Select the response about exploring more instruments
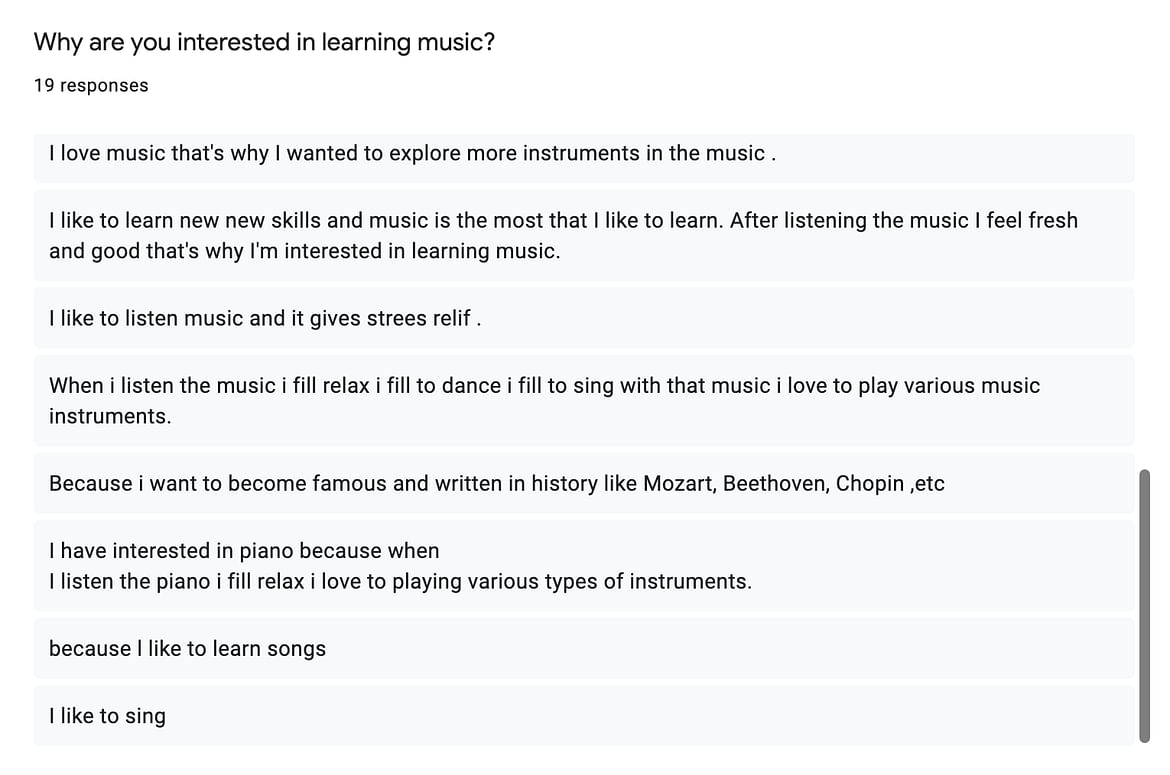Viewport: 1170px width, 775px height. coord(584,158)
